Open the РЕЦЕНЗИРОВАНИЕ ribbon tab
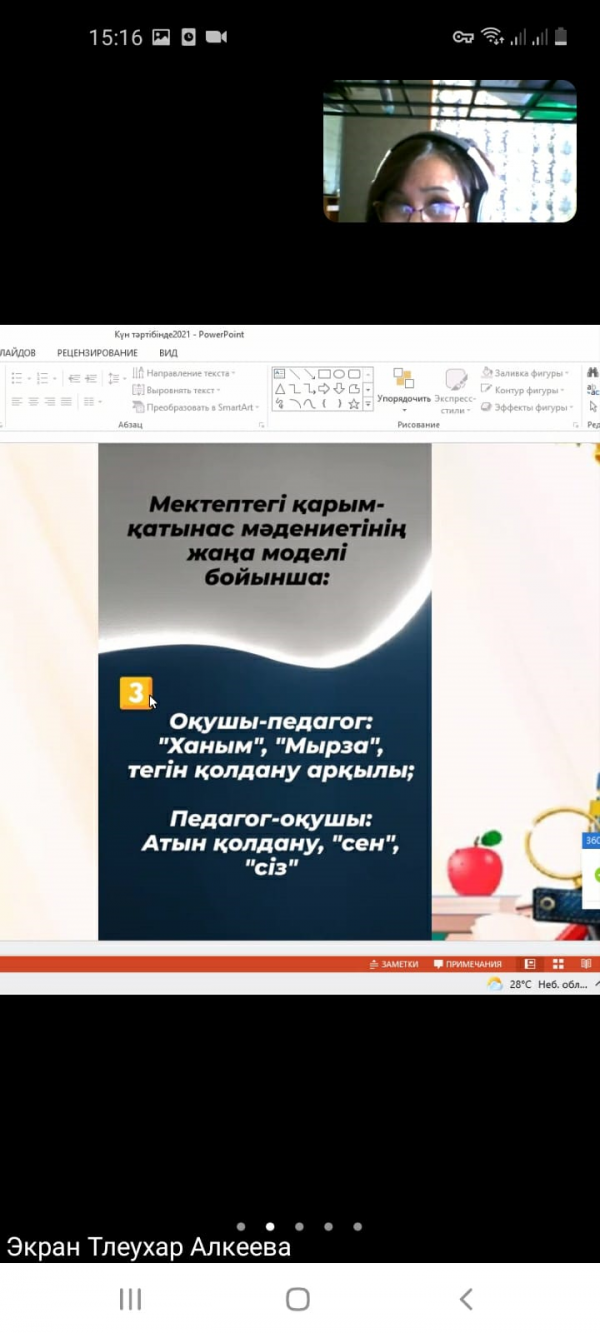Viewport: 600px width, 1333px height. (x=97, y=353)
